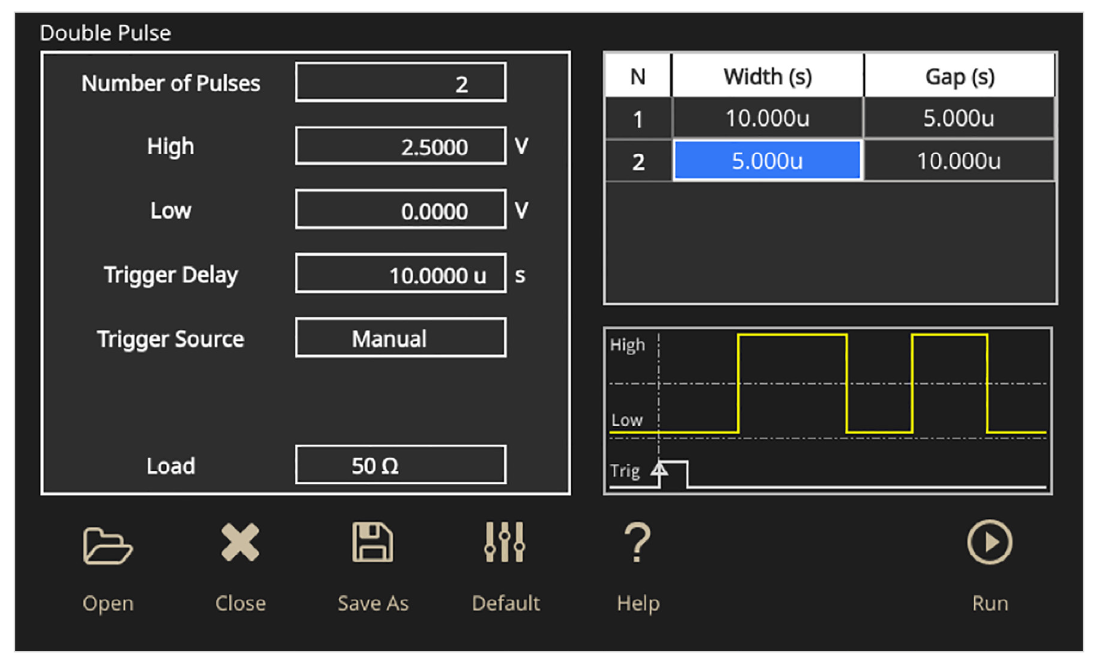
Task: Click the Default sliders icon
Action: [x=505, y=542]
